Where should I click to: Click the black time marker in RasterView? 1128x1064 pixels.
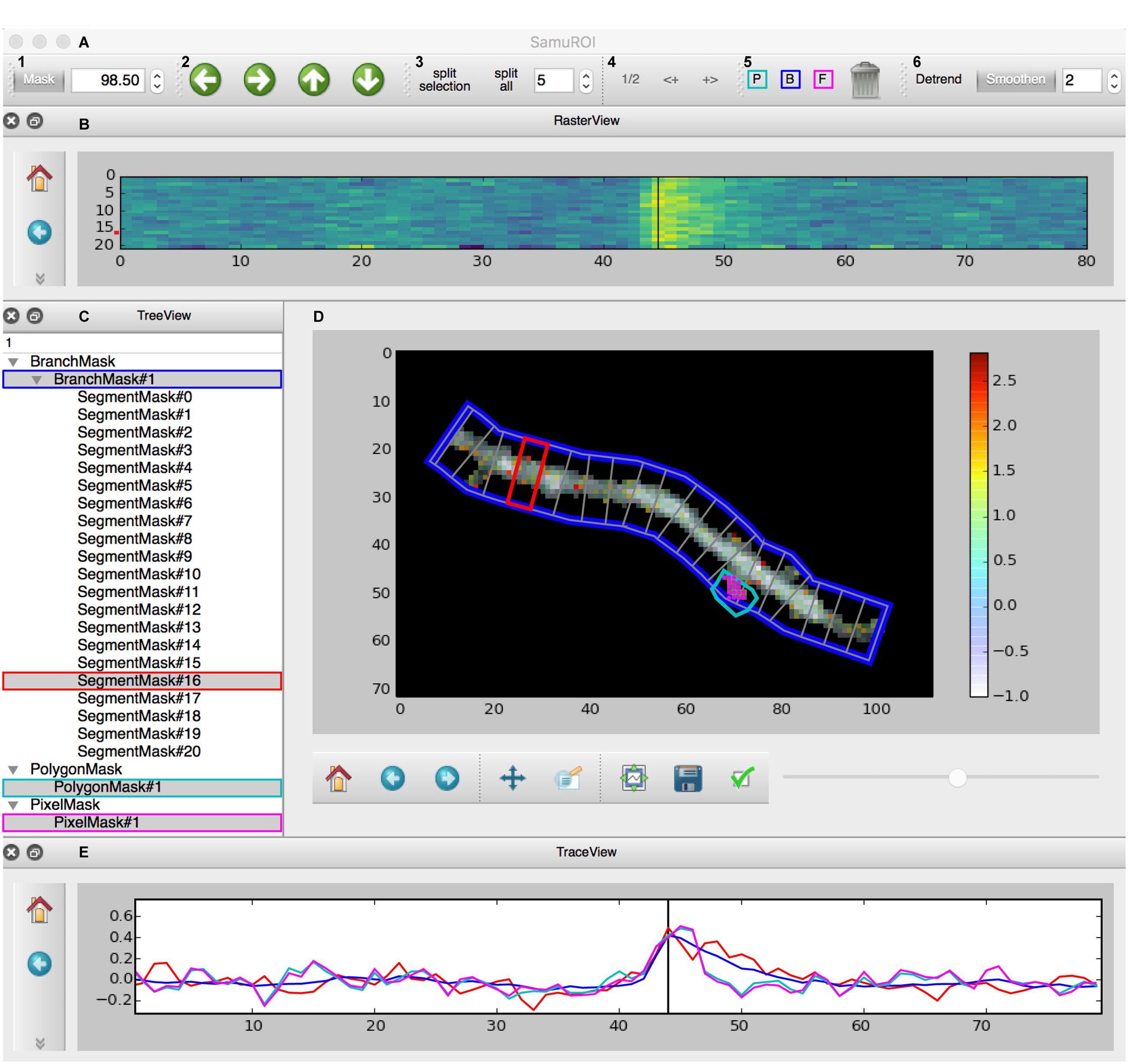click(658, 213)
